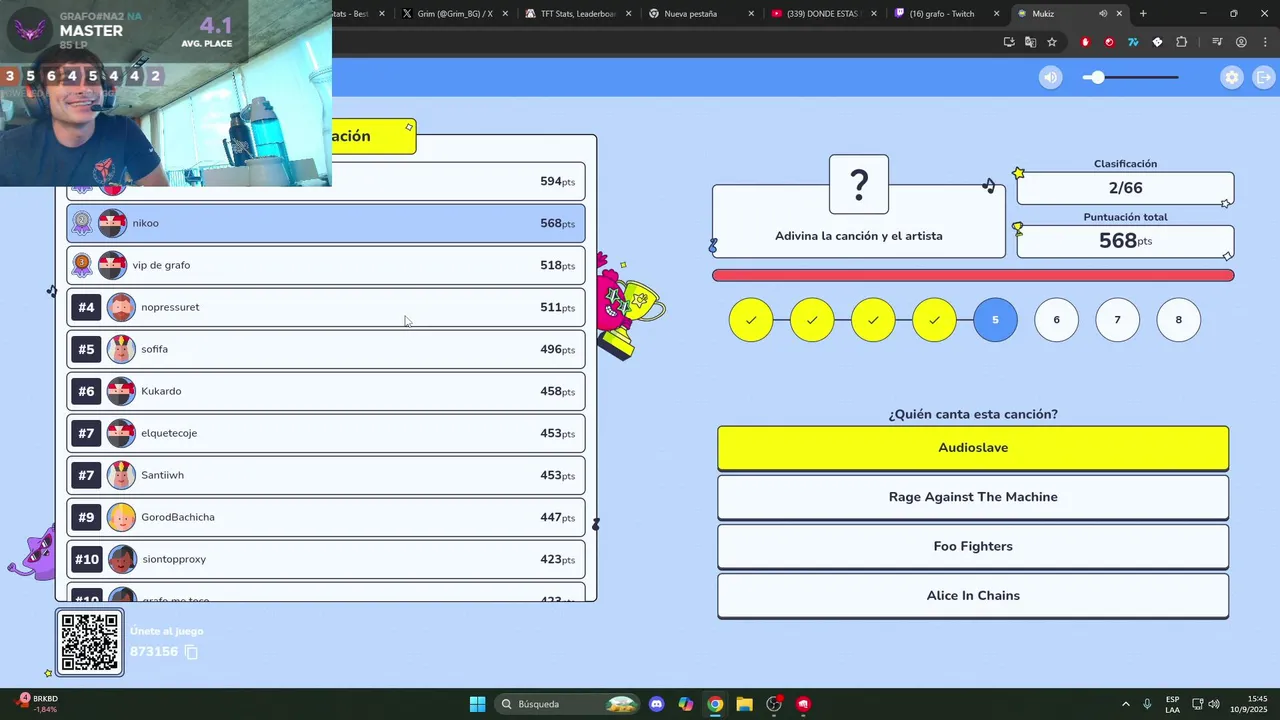The width and height of the screenshot is (1280, 720).
Task: Select player row siontopproxy
Action: 326,559
